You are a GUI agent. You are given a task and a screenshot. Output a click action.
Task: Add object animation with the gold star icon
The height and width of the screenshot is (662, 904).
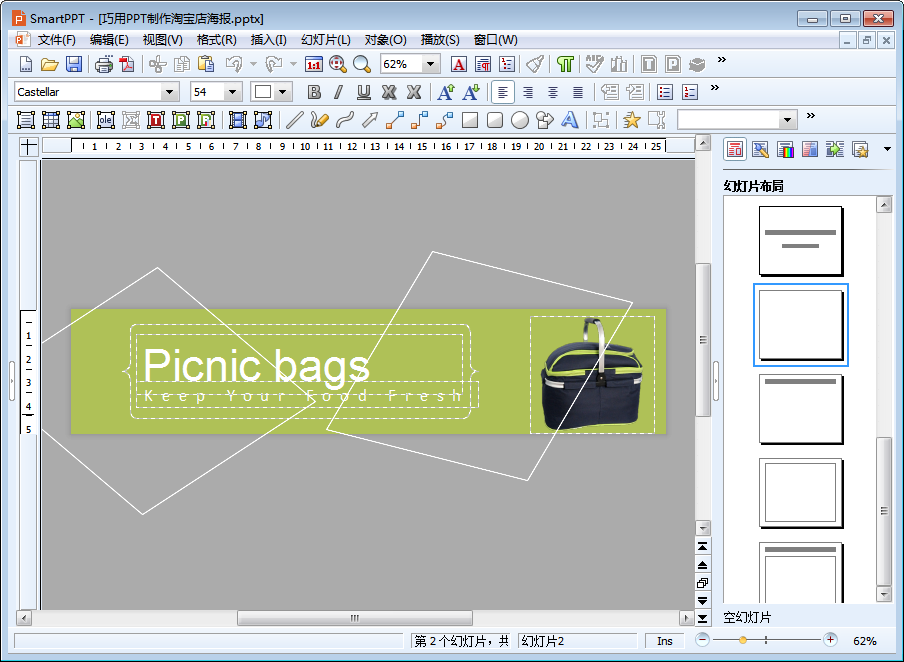click(631, 120)
